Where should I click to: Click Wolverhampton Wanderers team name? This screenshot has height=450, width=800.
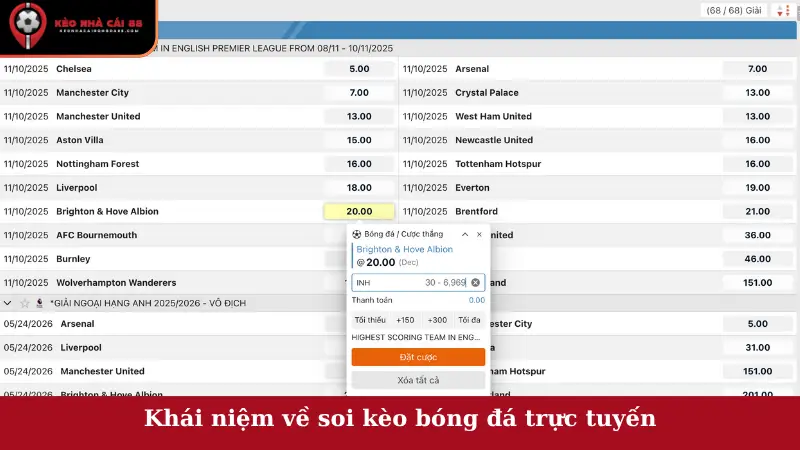coord(116,283)
